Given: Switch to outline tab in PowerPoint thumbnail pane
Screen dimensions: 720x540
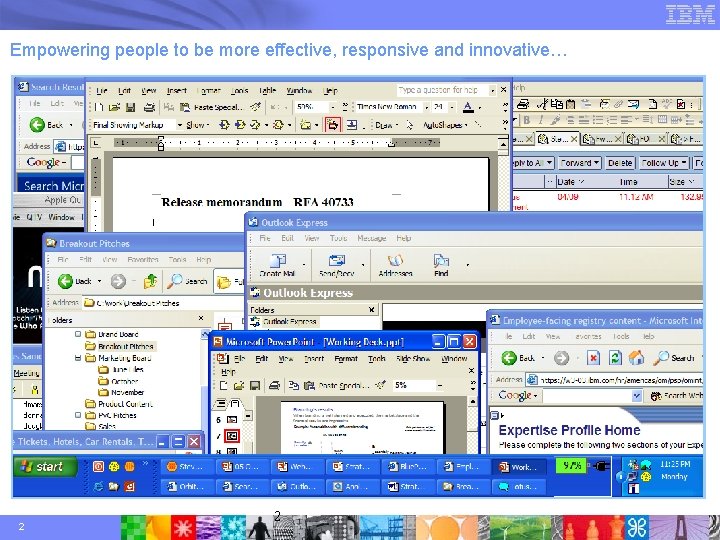Looking at the screenshot, I should (221, 404).
